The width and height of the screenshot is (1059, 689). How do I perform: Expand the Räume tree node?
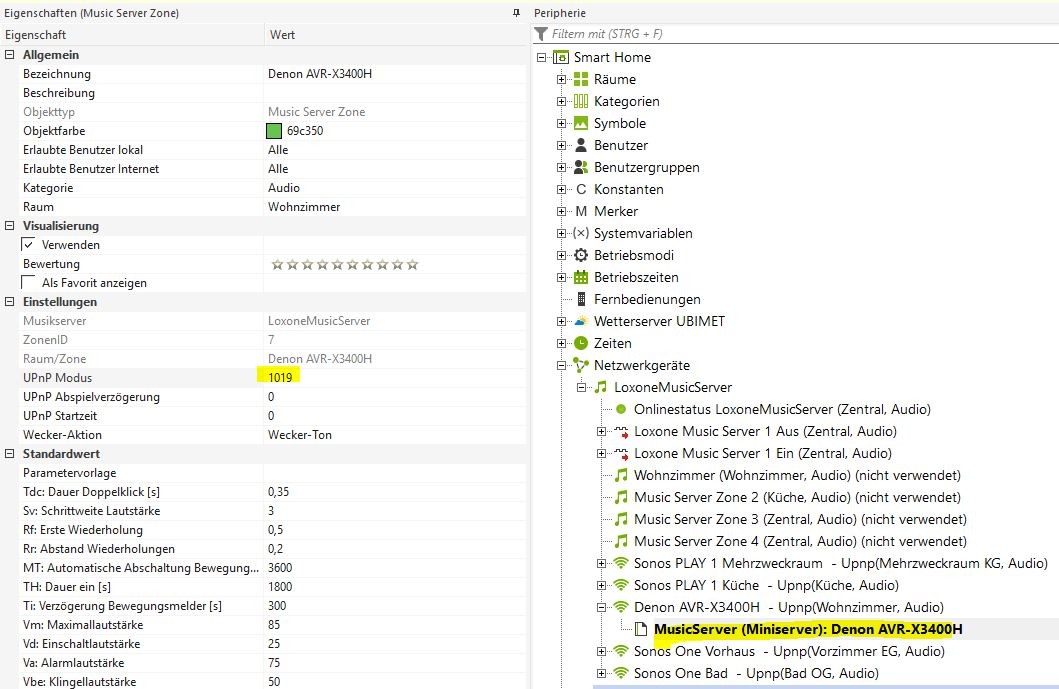tap(561, 80)
